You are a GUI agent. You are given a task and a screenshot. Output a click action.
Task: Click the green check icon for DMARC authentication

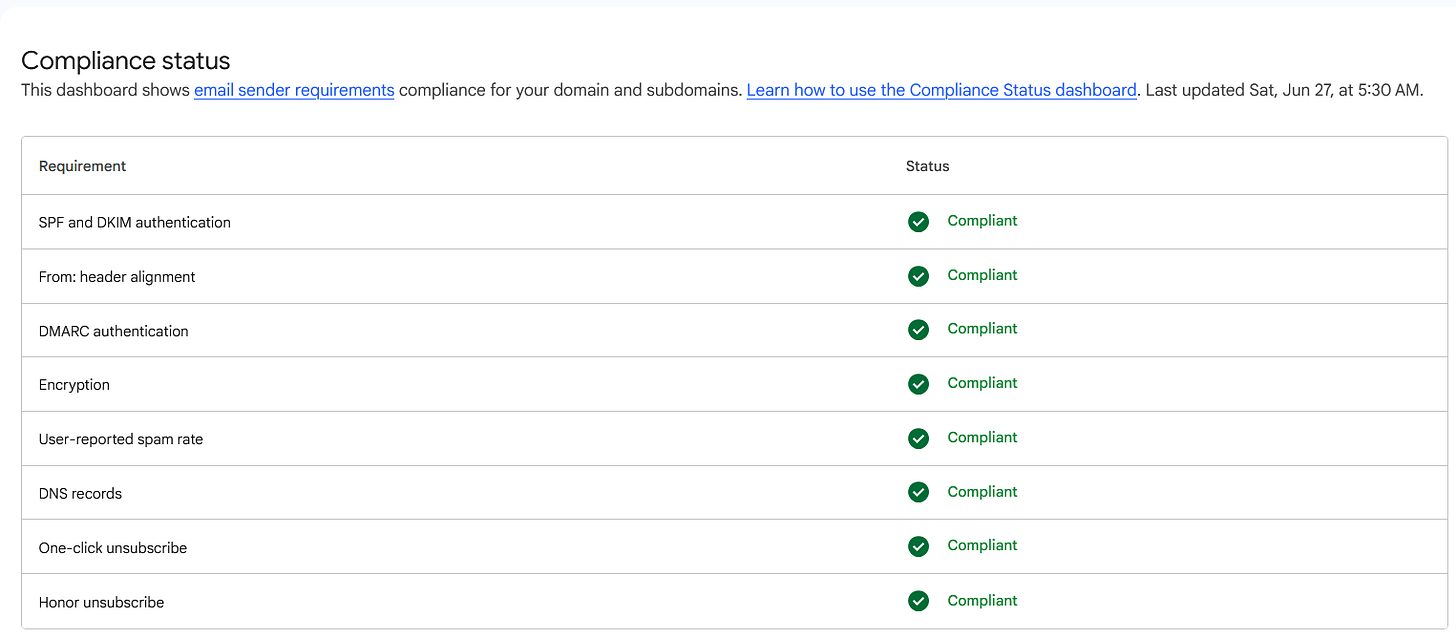[x=918, y=330]
